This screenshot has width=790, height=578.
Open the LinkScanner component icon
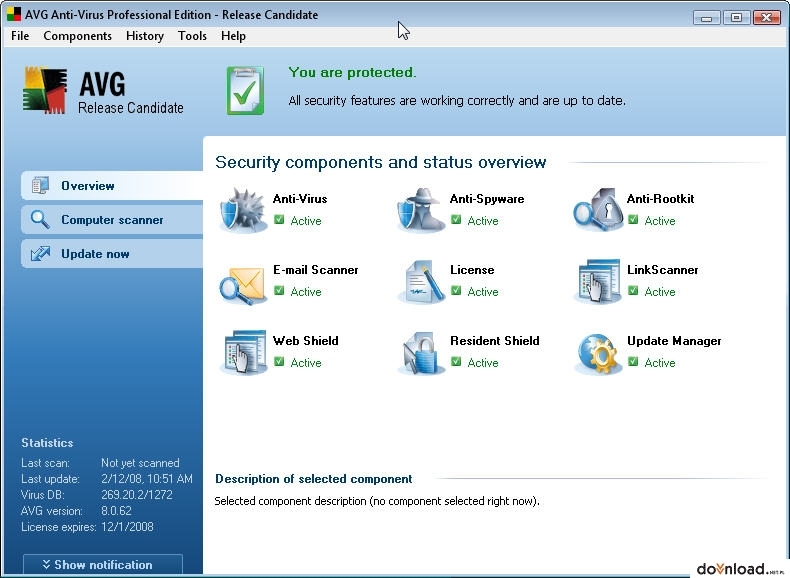pyautogui.click(x=598, y=281)
